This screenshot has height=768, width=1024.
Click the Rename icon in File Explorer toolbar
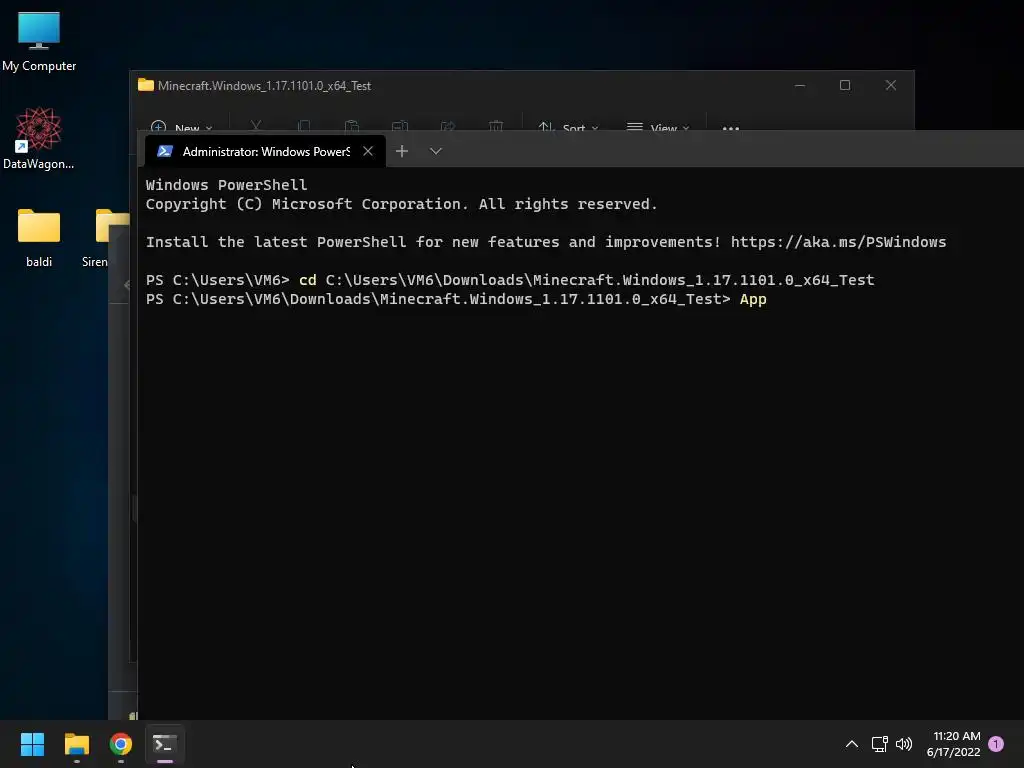[x=400, y=126]
